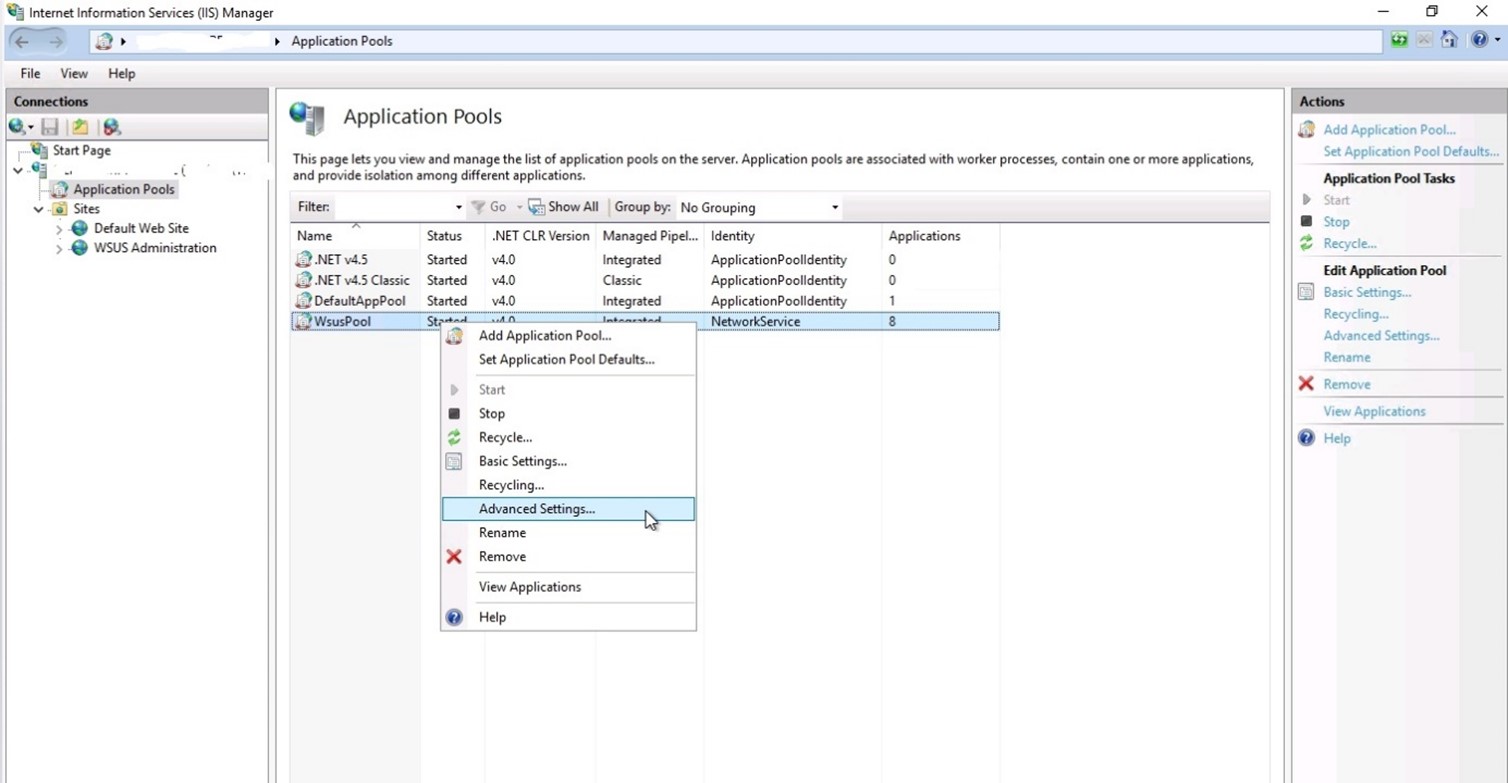
Task: Open the Group by No Grouping dropdown
Action: (835, 207)
